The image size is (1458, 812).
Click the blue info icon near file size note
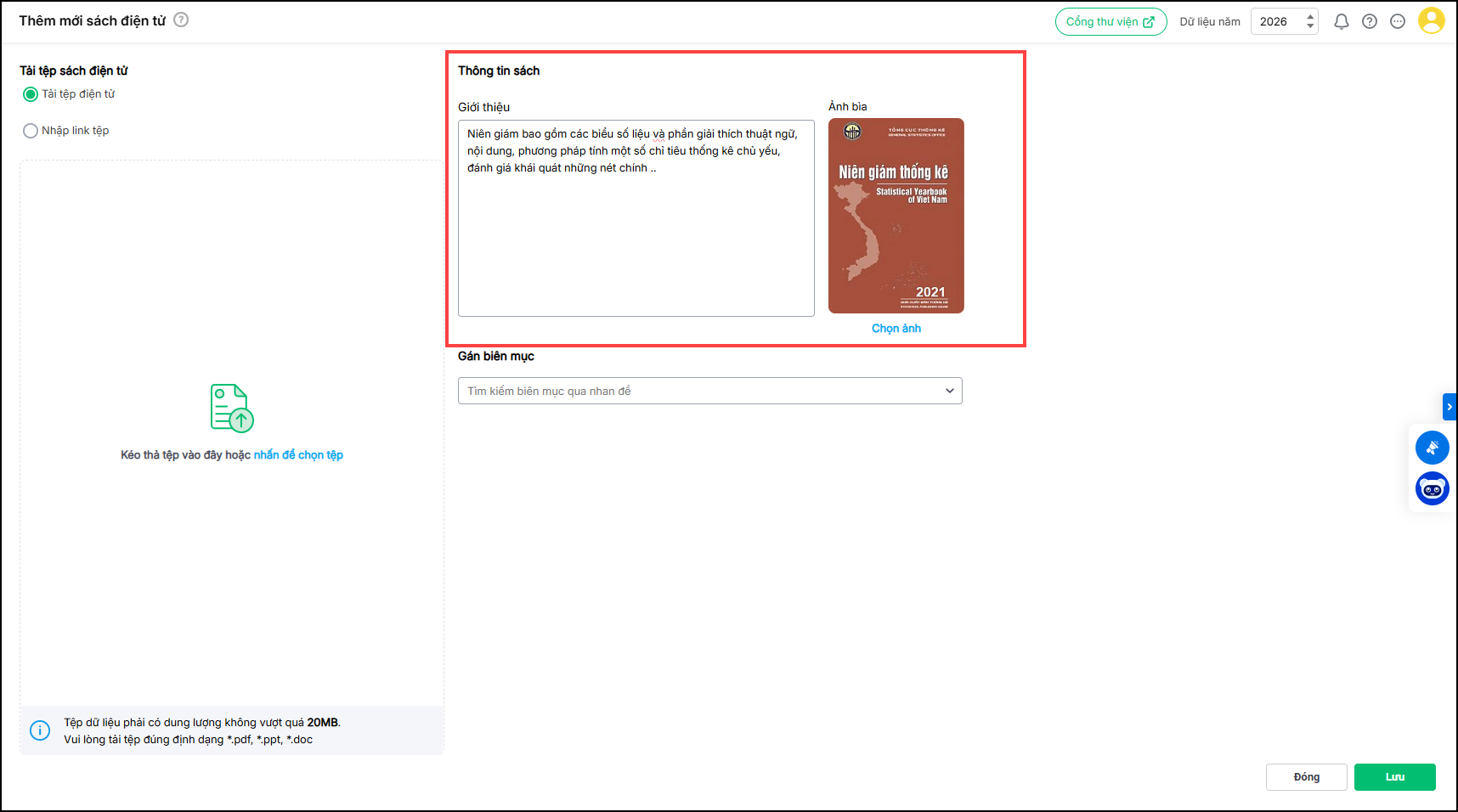[40, 730]
